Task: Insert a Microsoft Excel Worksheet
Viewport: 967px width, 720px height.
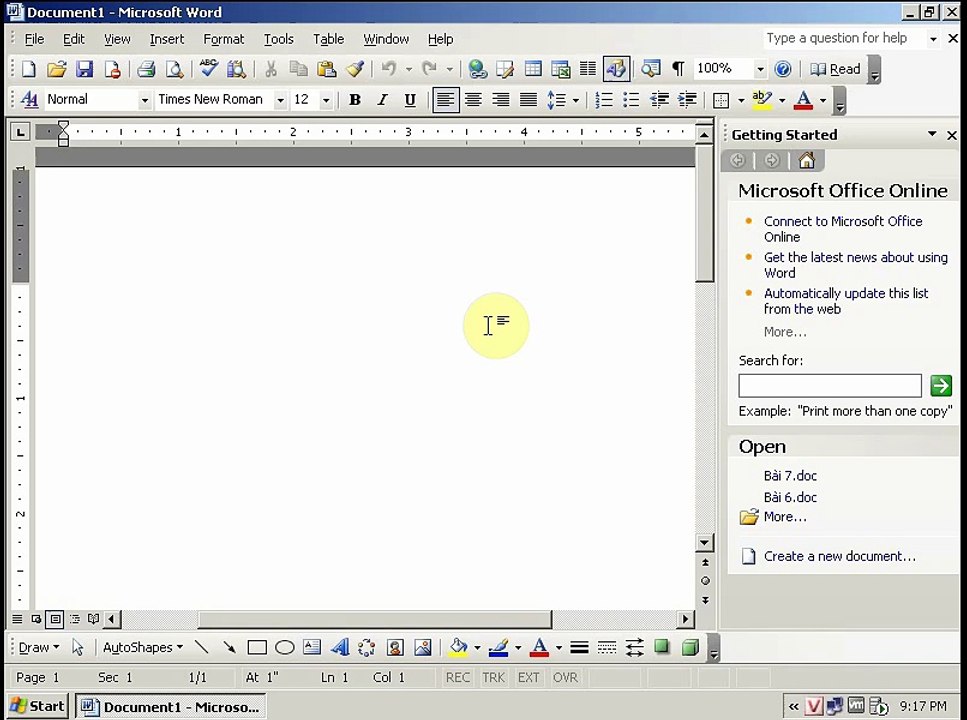Action: pyautogui.click(x=561, y=69)
